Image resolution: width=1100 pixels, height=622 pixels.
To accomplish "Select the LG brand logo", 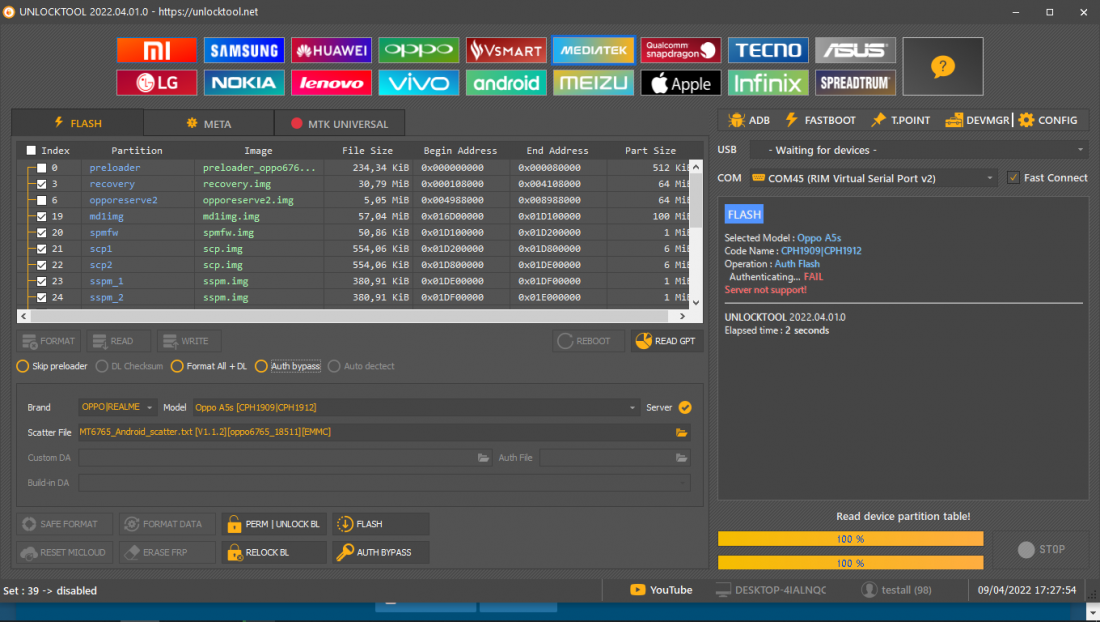I will pyautogui.click(x=156, y=83).
